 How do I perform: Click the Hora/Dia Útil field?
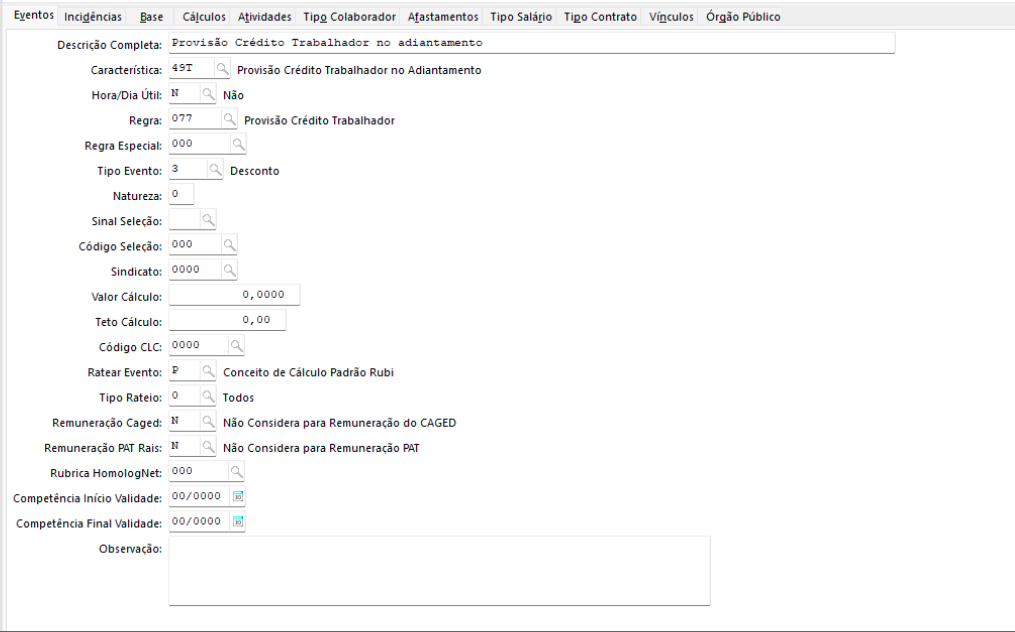pos(184,94)
